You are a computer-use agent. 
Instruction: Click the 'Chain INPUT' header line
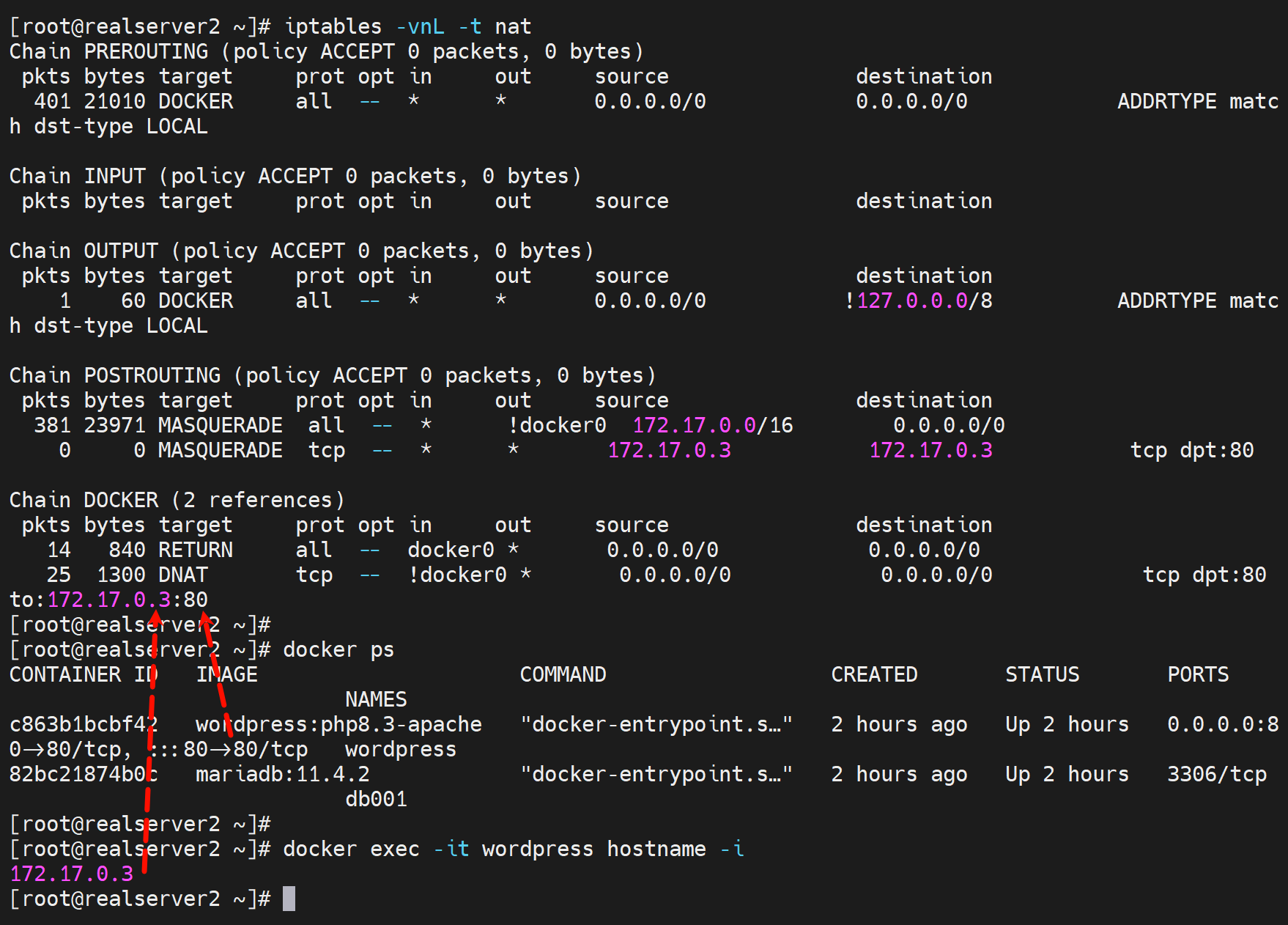point(295,177)
